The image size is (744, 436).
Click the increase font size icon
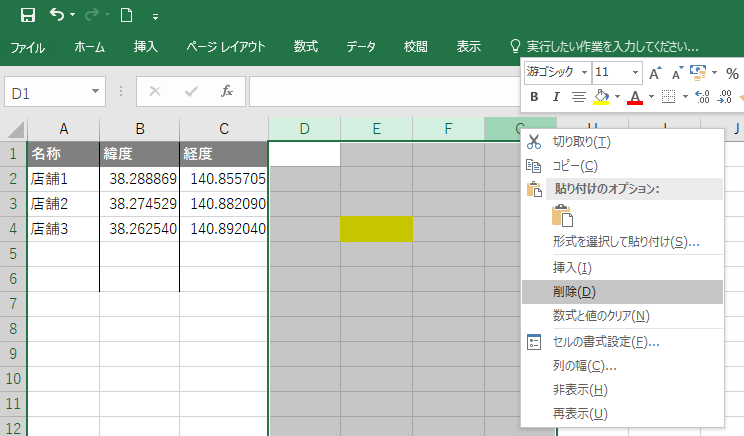point(655,73)
